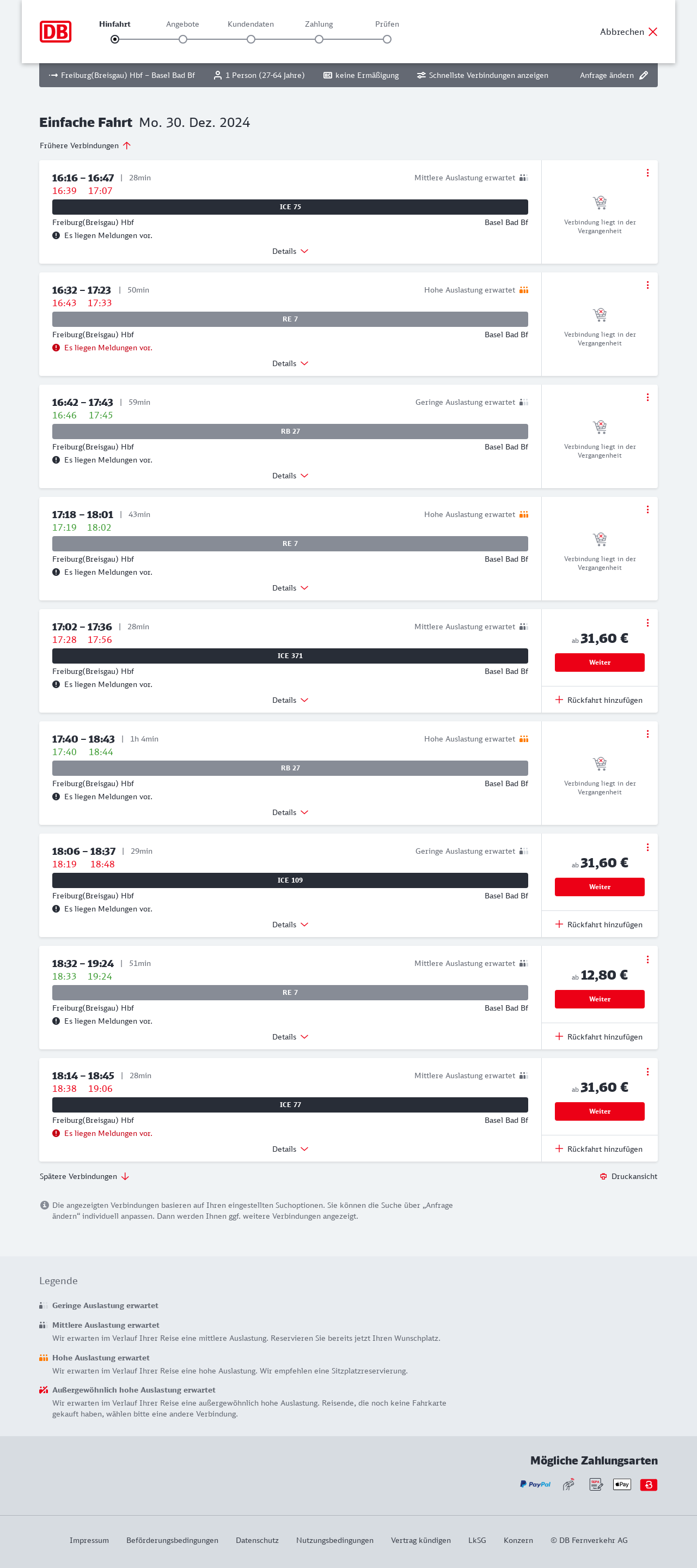697x1568 pixels.
Task: Select the Angebote step circle
Action: 182,40
